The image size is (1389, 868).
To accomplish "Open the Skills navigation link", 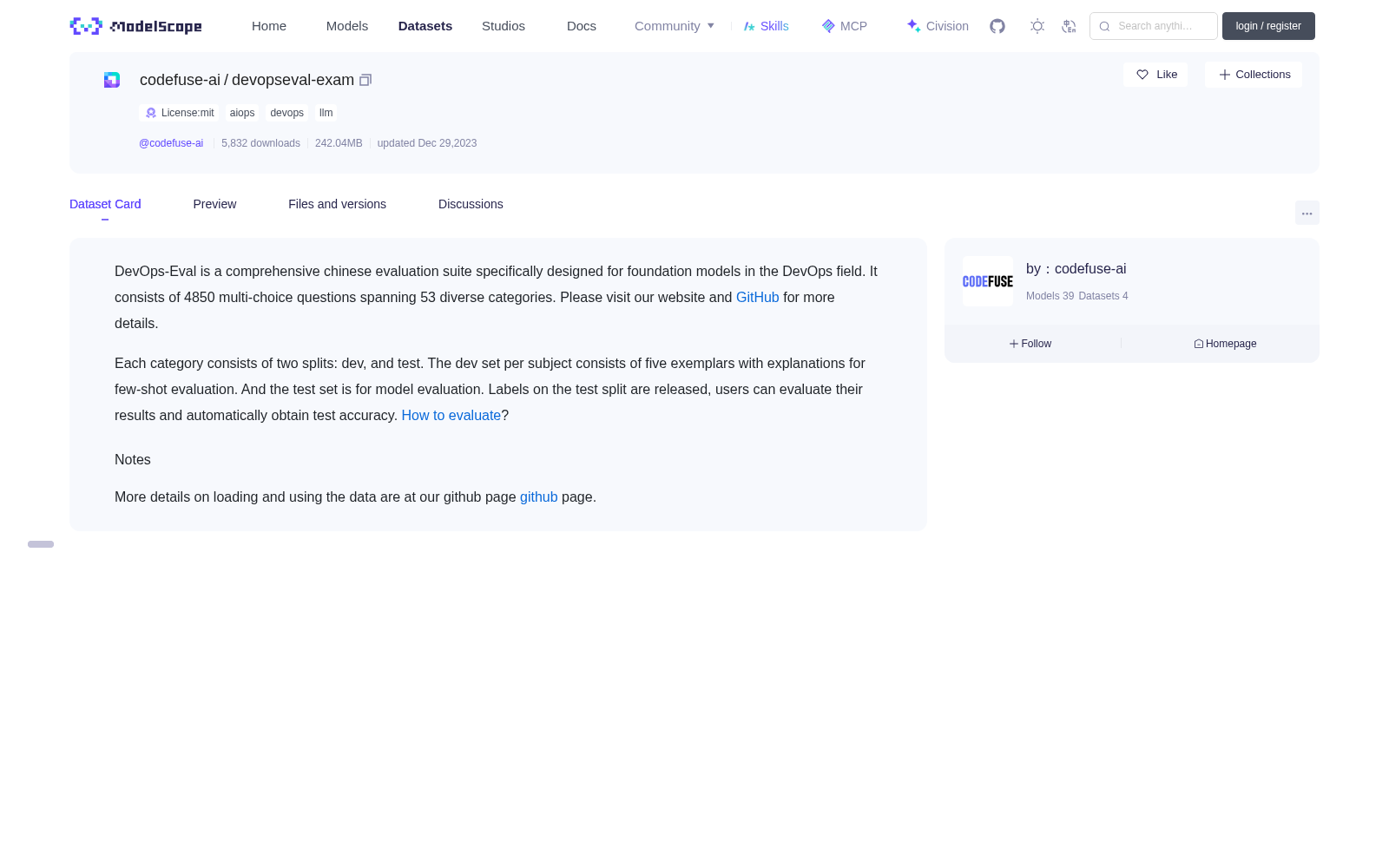I will [767, 26].
